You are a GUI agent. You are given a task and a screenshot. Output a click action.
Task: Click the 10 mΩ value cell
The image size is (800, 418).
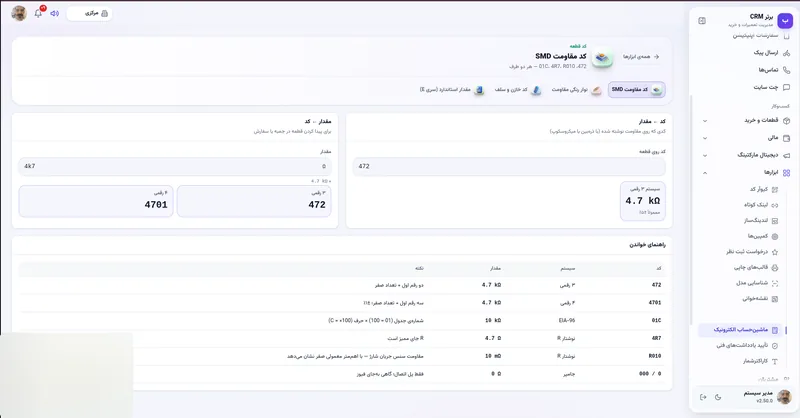492,356
